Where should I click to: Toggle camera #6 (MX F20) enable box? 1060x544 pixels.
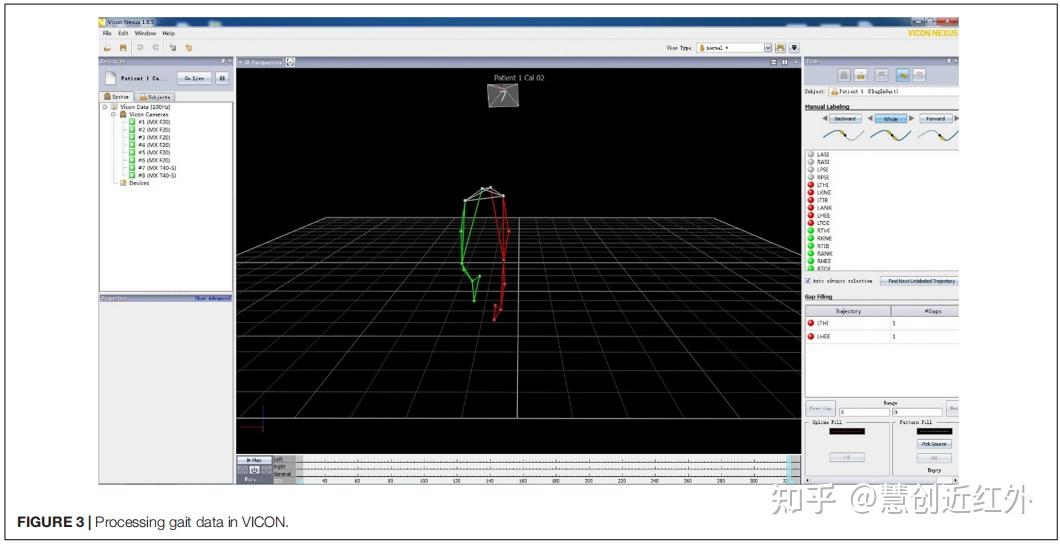point(132,160)
